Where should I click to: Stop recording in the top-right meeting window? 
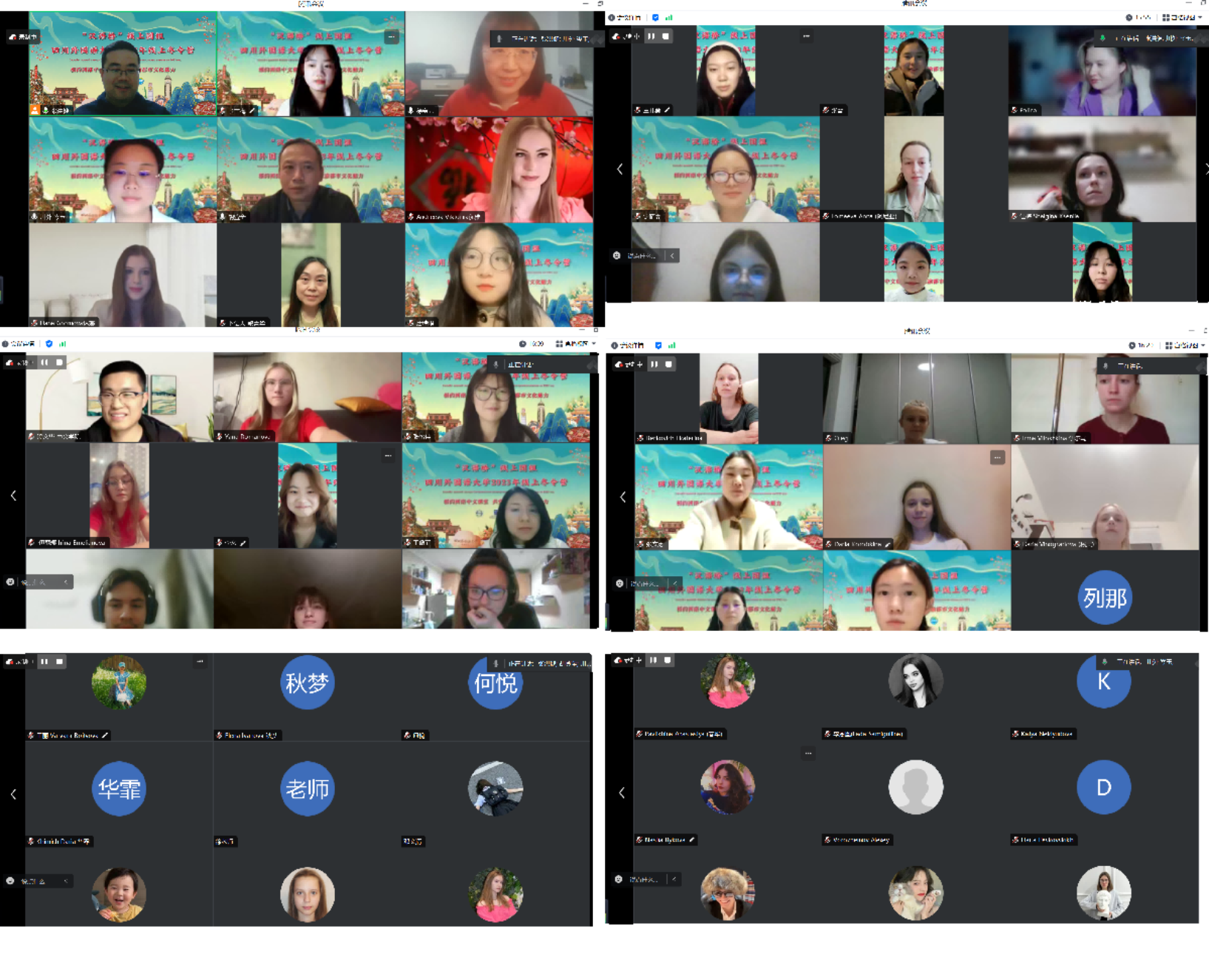click(x=666, y=36)
